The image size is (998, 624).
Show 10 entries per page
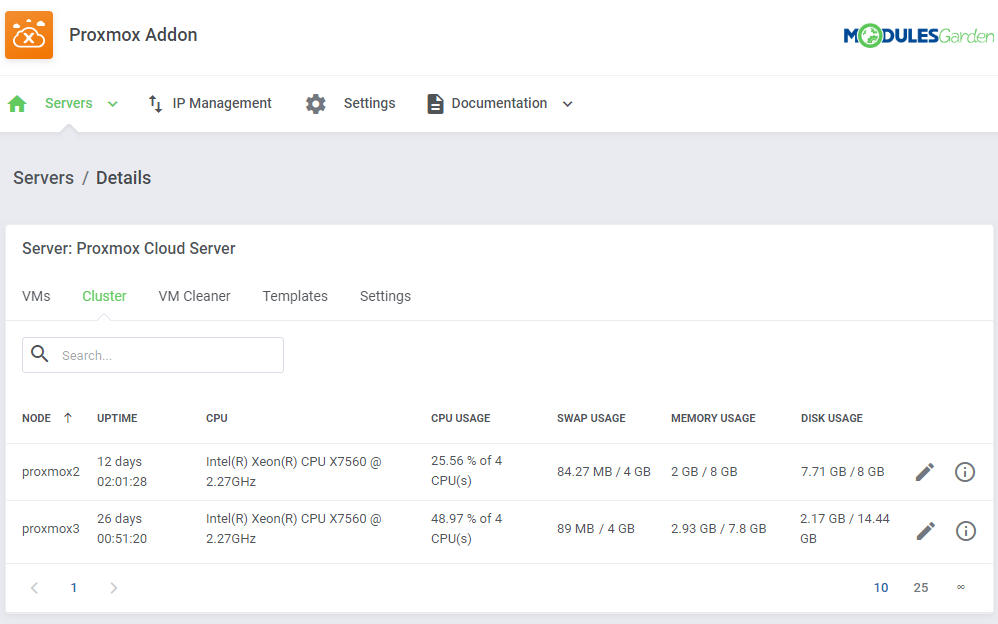881,588
